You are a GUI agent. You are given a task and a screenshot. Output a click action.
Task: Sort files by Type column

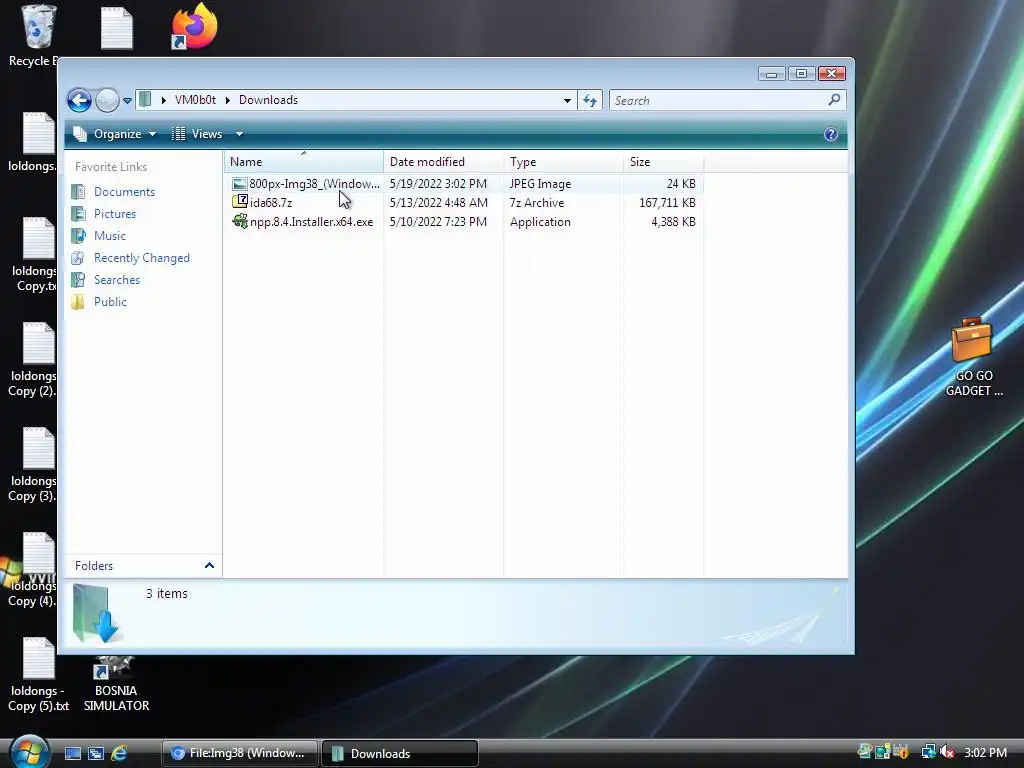click(x=564, y=162)
